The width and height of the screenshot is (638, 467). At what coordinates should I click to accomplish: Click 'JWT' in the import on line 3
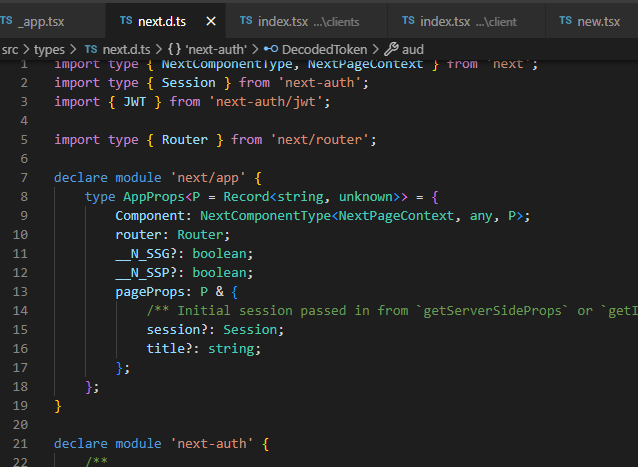(134, 101)
